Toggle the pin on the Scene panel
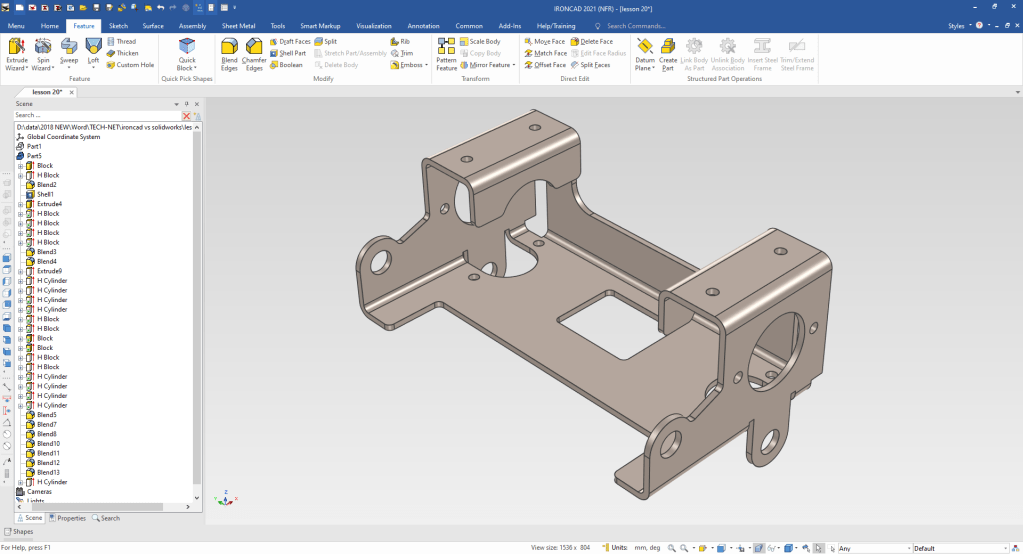Viewport: 1023px width, 554px height. (186, 104)
